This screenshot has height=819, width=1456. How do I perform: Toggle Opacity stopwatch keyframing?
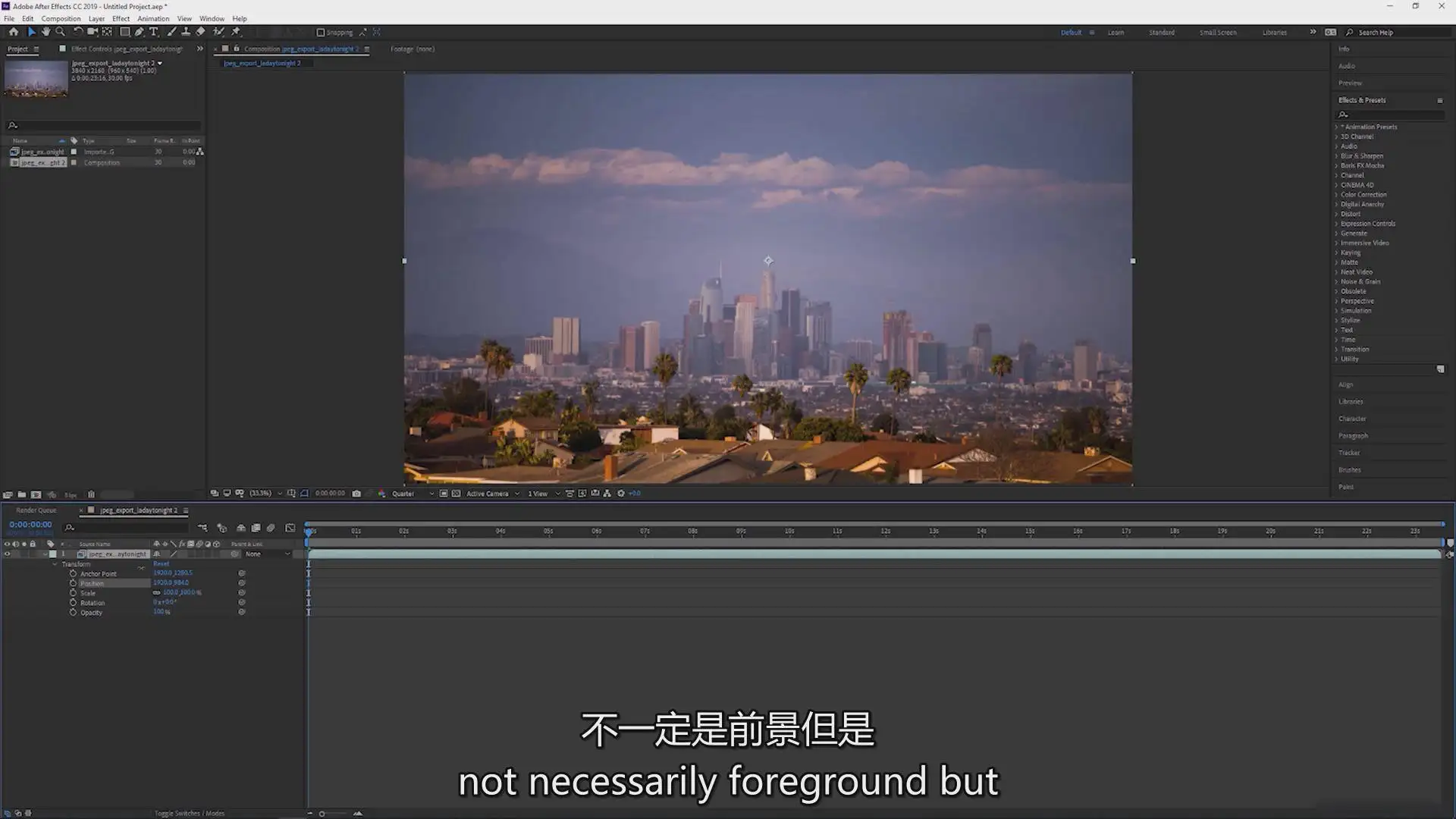[x=74, y=612]
